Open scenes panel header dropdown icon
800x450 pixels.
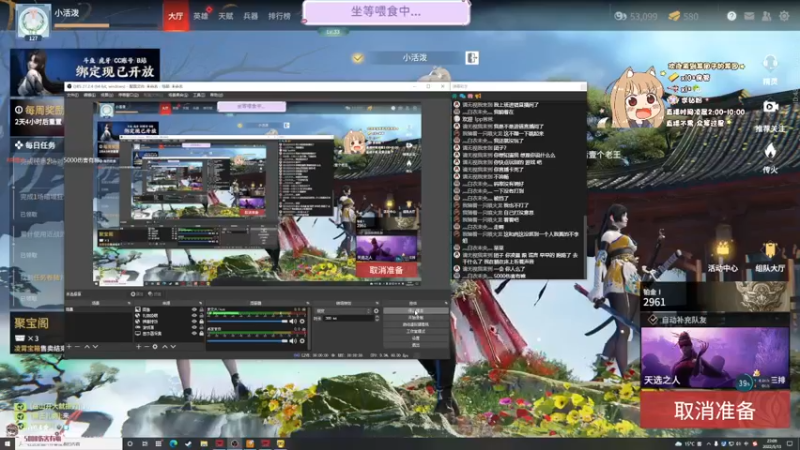click(129, 303)
